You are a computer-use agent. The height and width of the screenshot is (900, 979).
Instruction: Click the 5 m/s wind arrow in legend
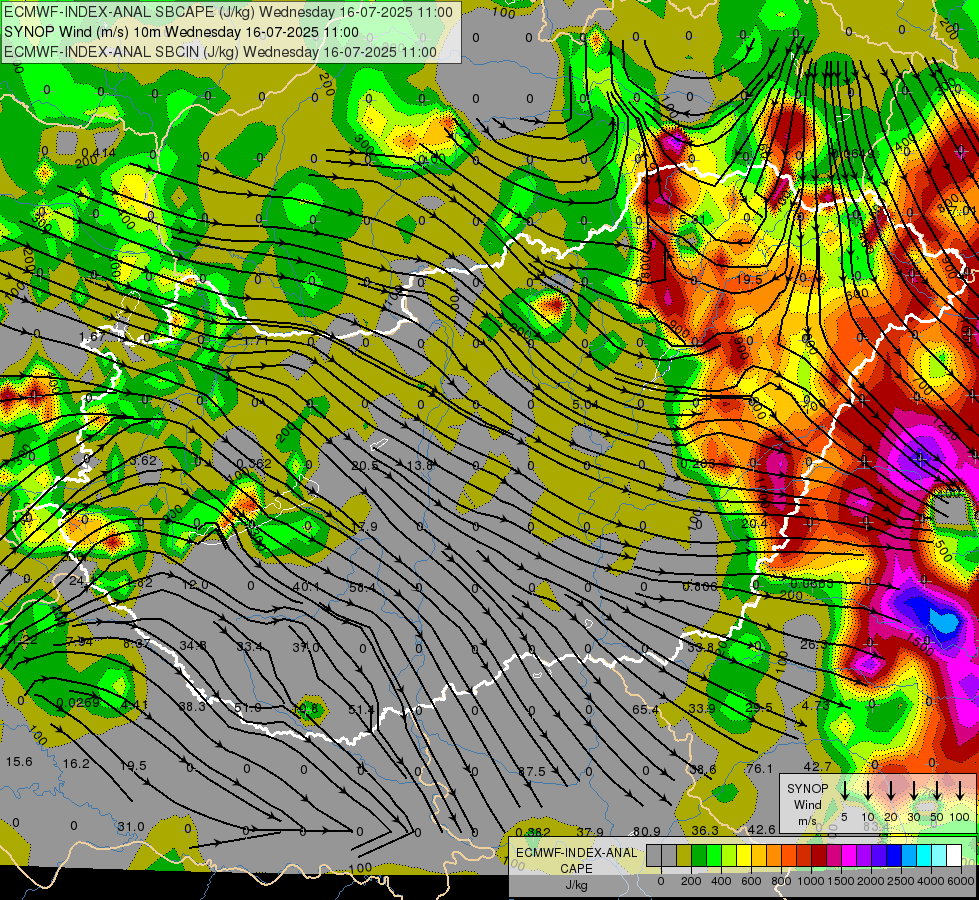point(845,789)
